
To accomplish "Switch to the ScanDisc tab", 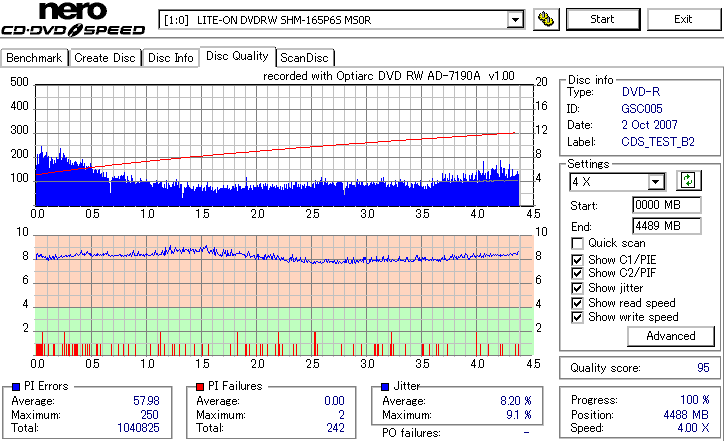I will click(304, 58).
